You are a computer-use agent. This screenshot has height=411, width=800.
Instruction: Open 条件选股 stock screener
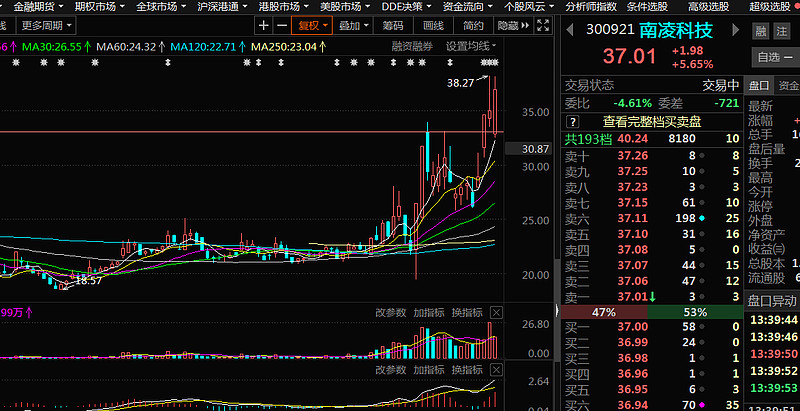tap(647, 7)
